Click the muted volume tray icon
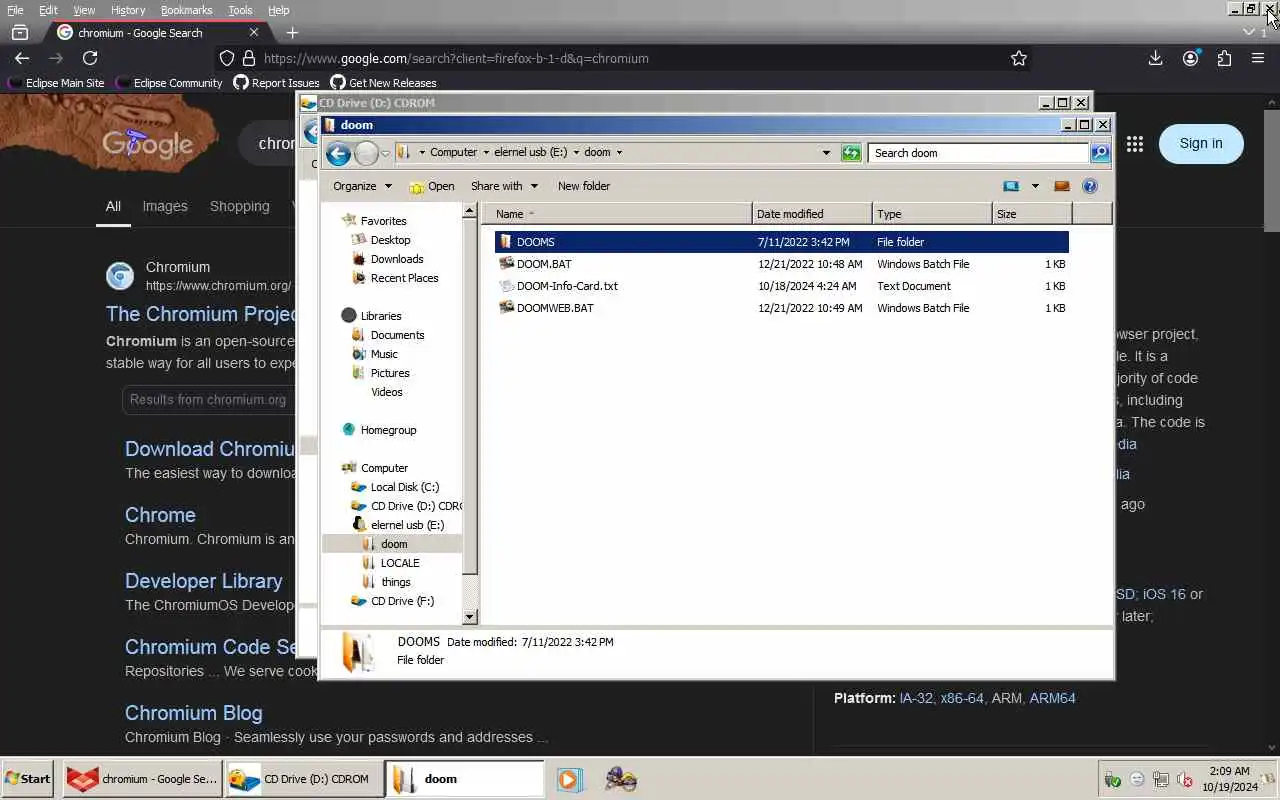This screenshot has width=1280, height=800. [1185, 780]
